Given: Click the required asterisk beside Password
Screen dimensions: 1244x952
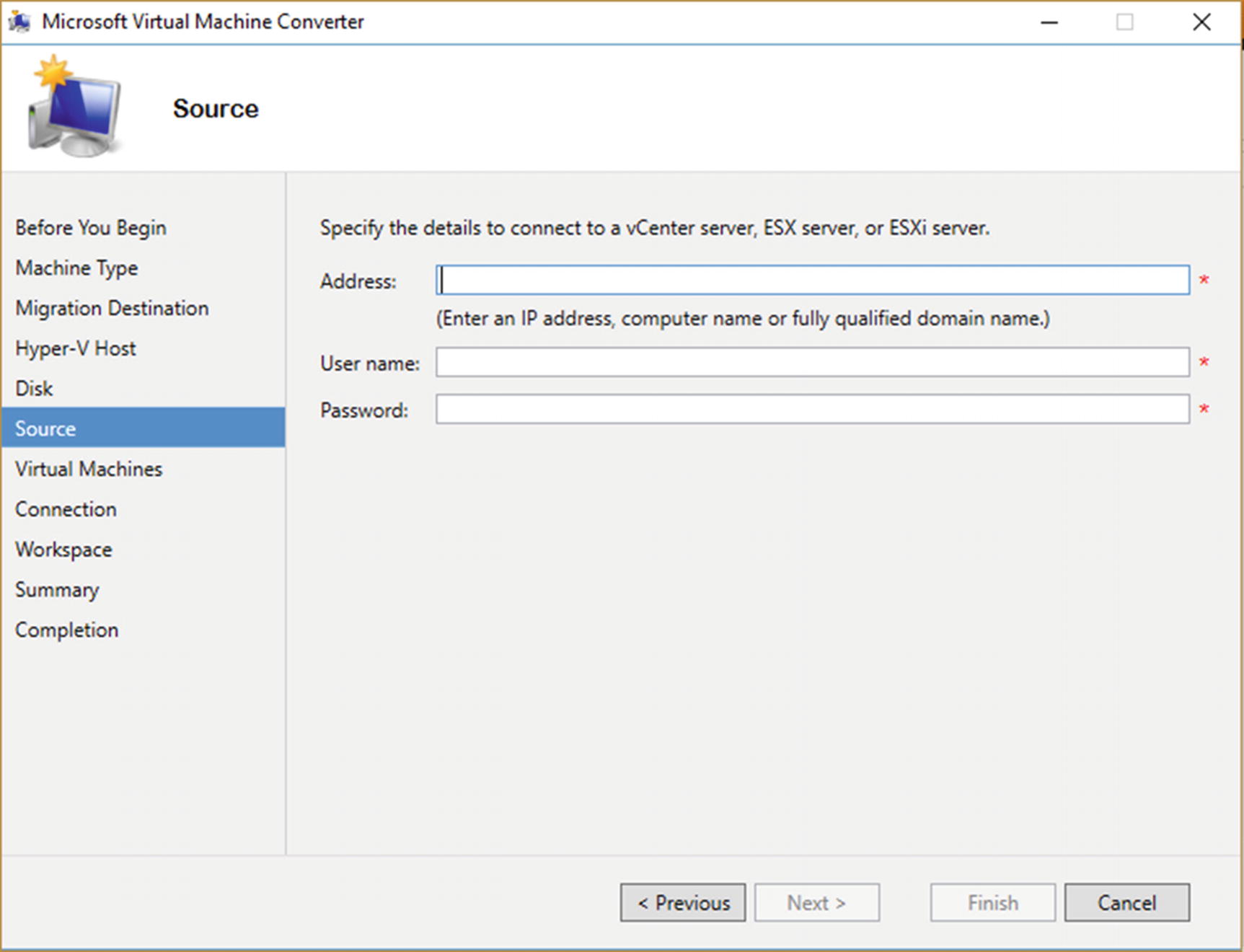Looking at the screenshot, I should tap(1204, 409).
